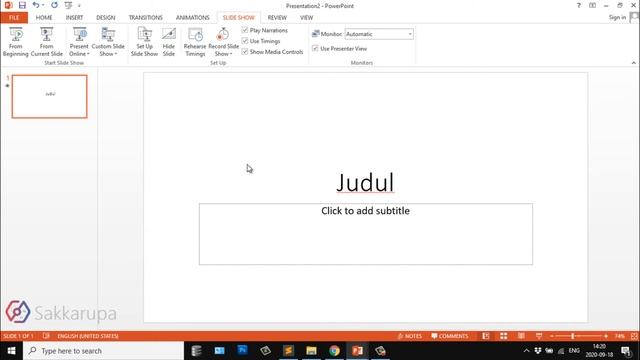The height and width of the screenshot is (360, 640).
Task: Switch to TRANSITIONS tab
Action: tap(146, 18)
